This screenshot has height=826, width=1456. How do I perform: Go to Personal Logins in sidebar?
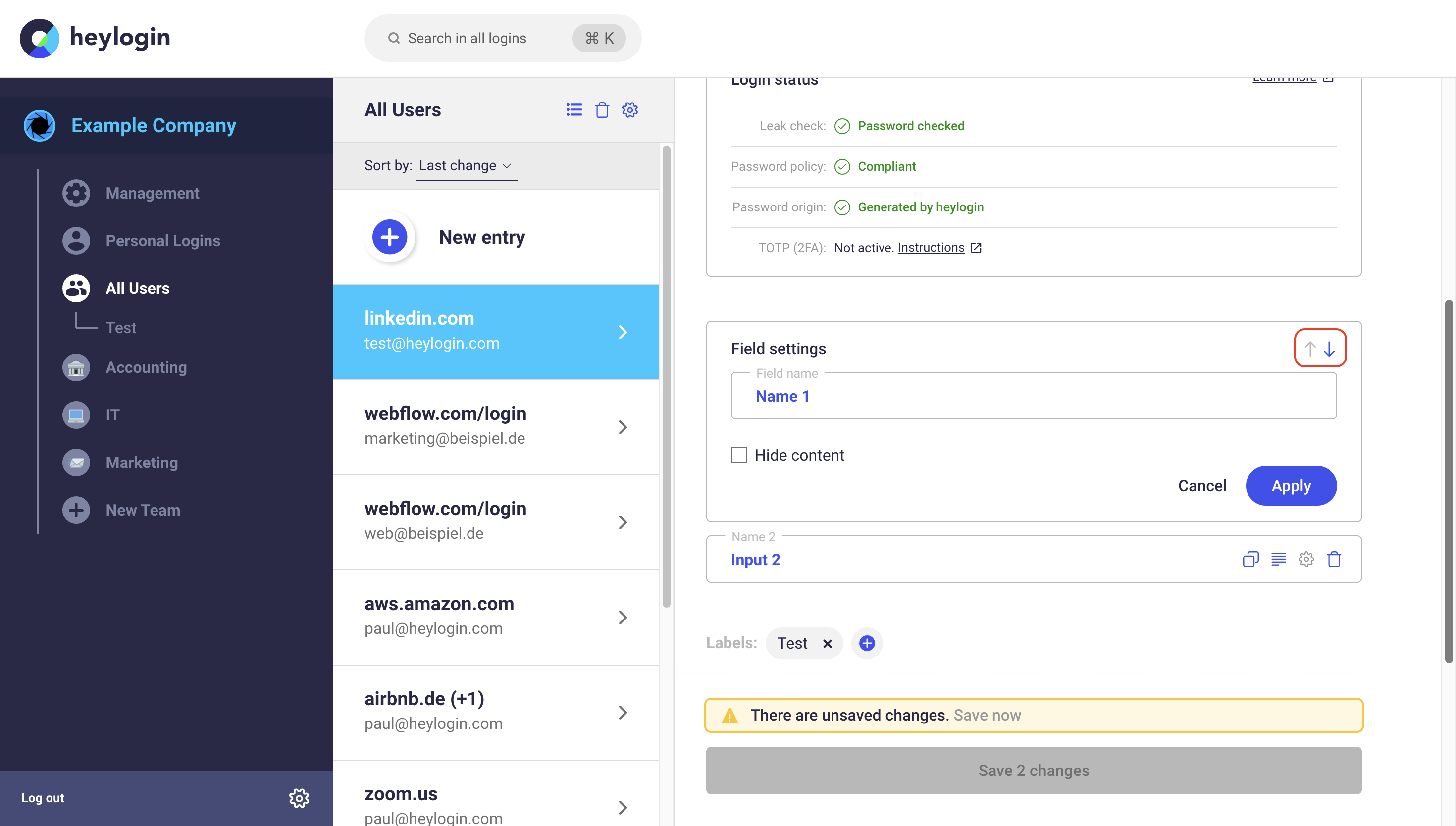click(162, 241)
